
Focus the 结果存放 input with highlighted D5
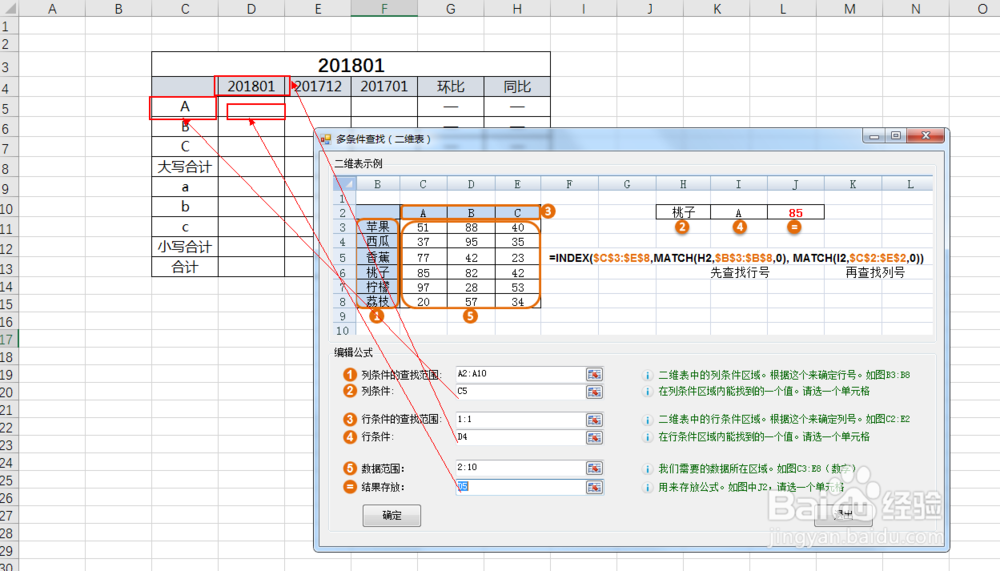click(x=520, y=487)
